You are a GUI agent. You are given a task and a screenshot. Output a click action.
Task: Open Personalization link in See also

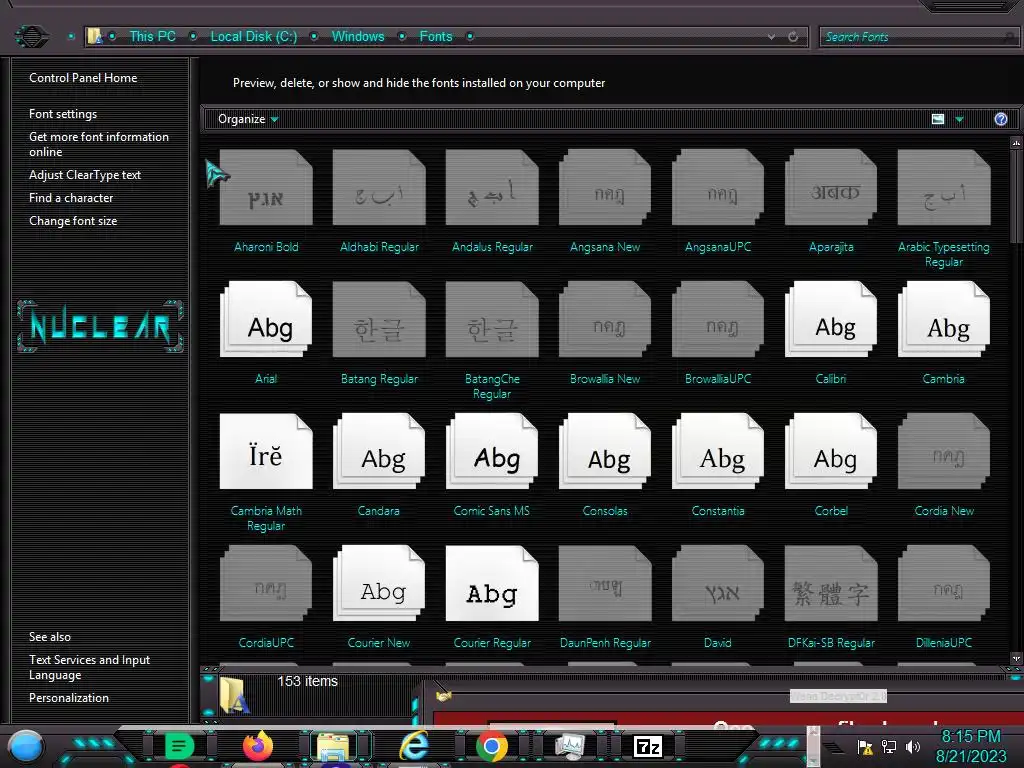click(x=69, y=697)
